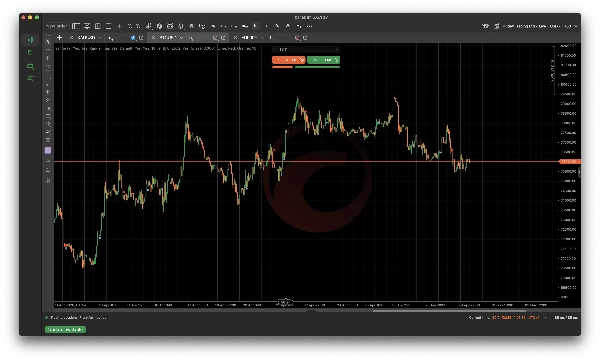Close the second (active) chart tab with its X
Screen dimensions: 600x361
tap(153, 38)
